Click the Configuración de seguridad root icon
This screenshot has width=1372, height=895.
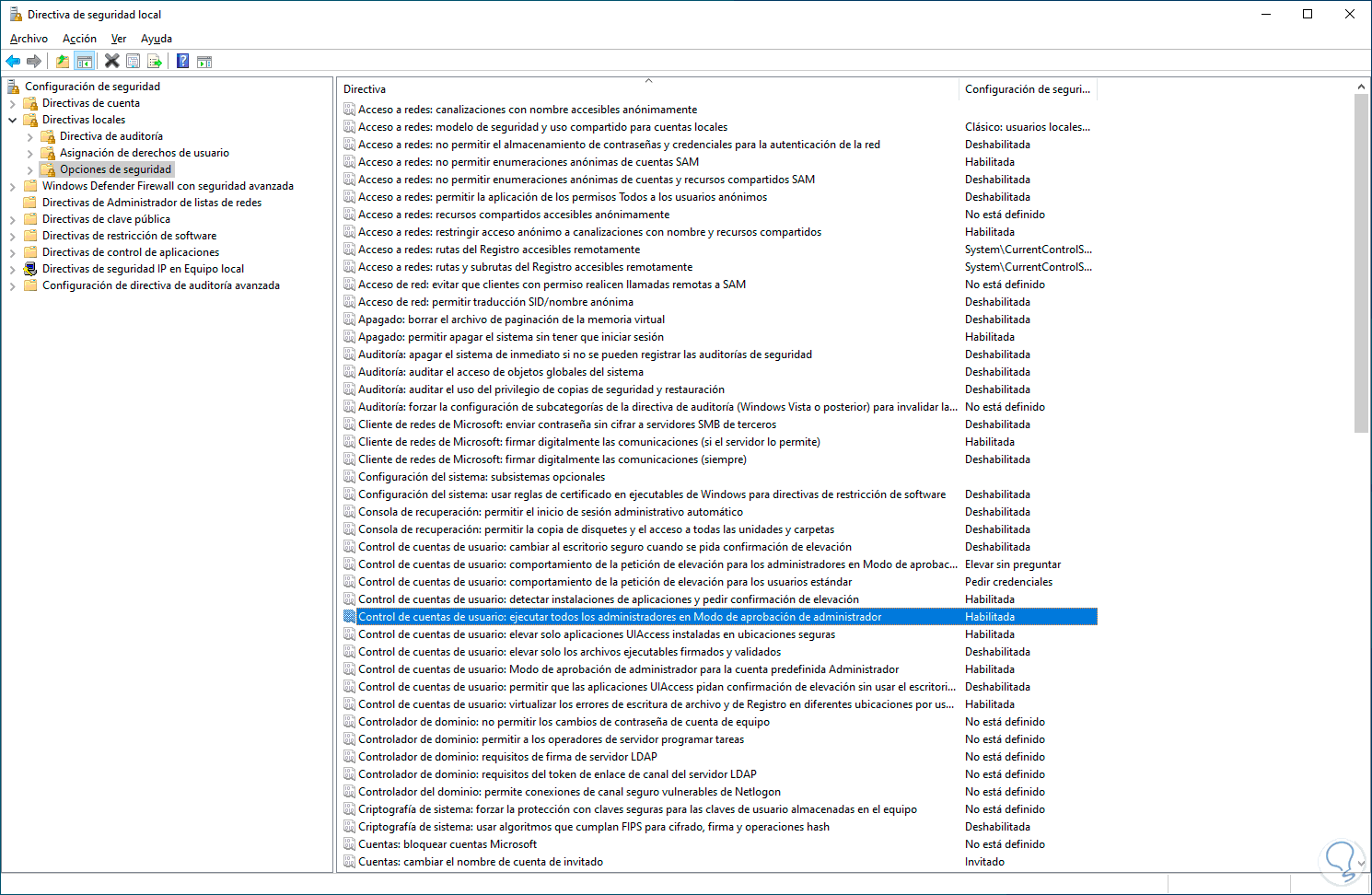coord(13,87)
